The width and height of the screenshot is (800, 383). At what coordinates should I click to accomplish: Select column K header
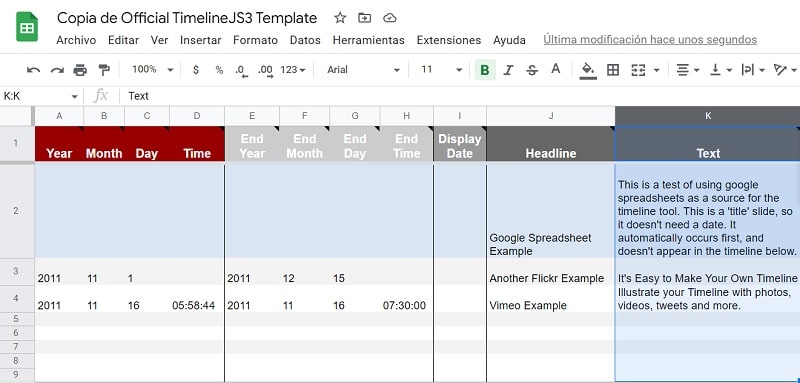click(708, 116)
